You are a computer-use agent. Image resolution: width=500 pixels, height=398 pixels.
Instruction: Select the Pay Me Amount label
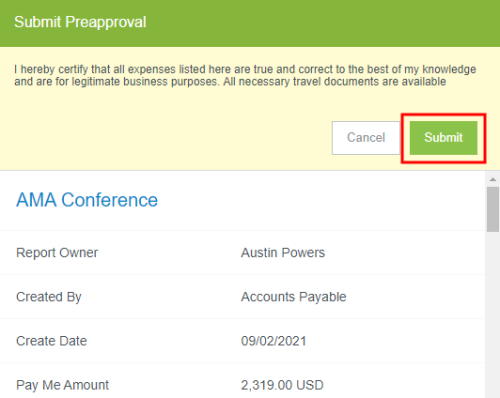click(62, 385)
